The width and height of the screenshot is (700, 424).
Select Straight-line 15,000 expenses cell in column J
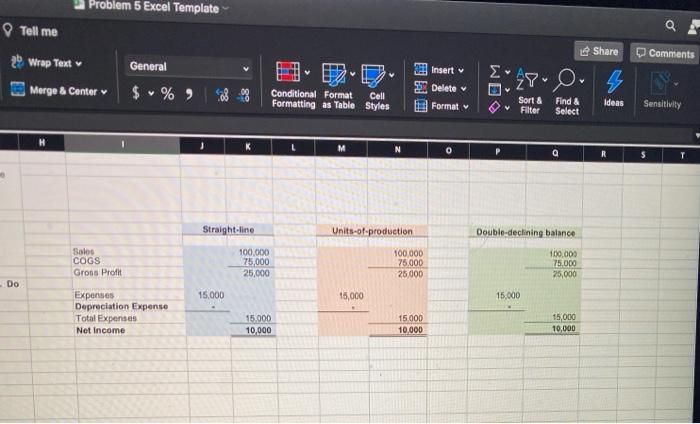211,295
